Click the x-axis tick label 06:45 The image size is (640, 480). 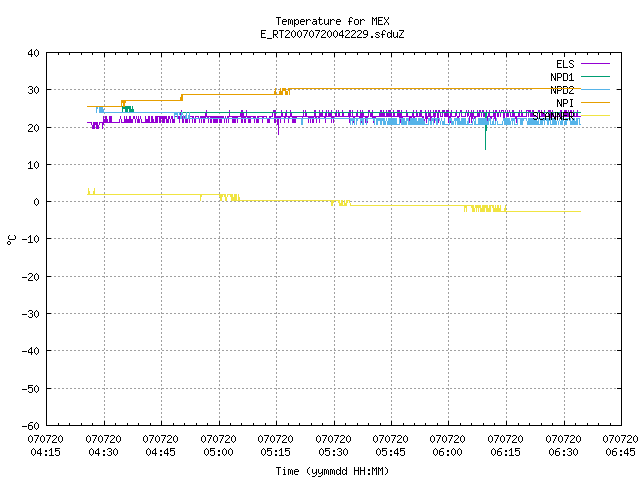click(x=620, y=453)
